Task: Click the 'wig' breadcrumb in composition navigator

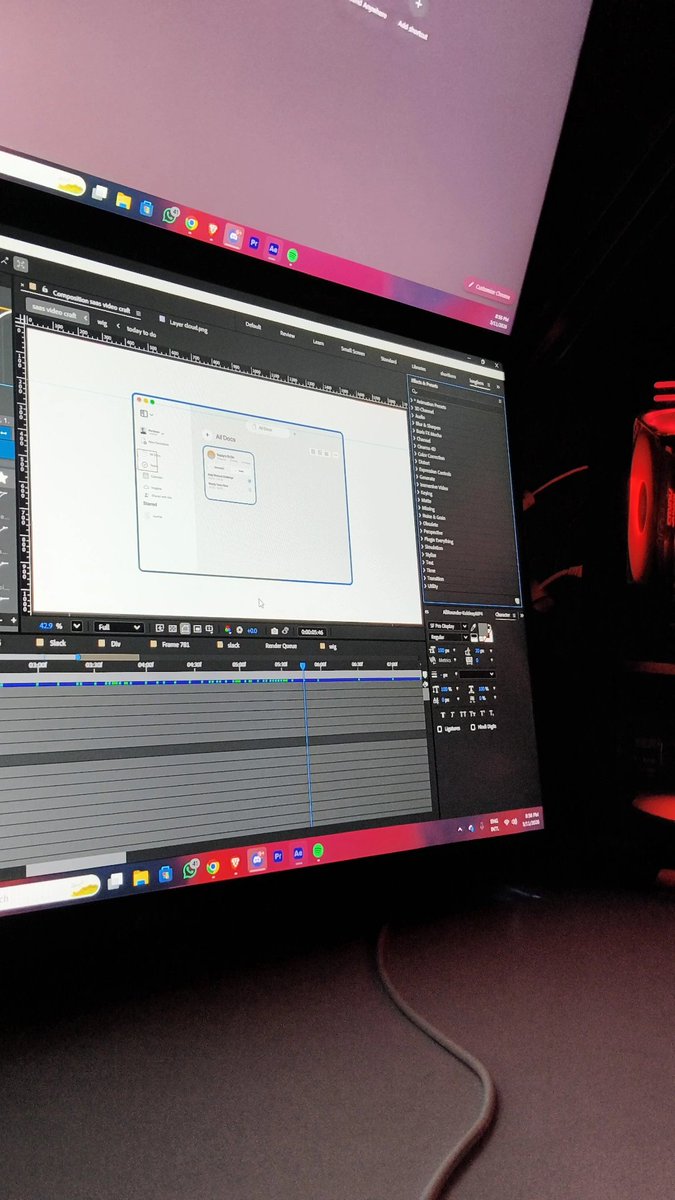Action: (x=102, y=323)
